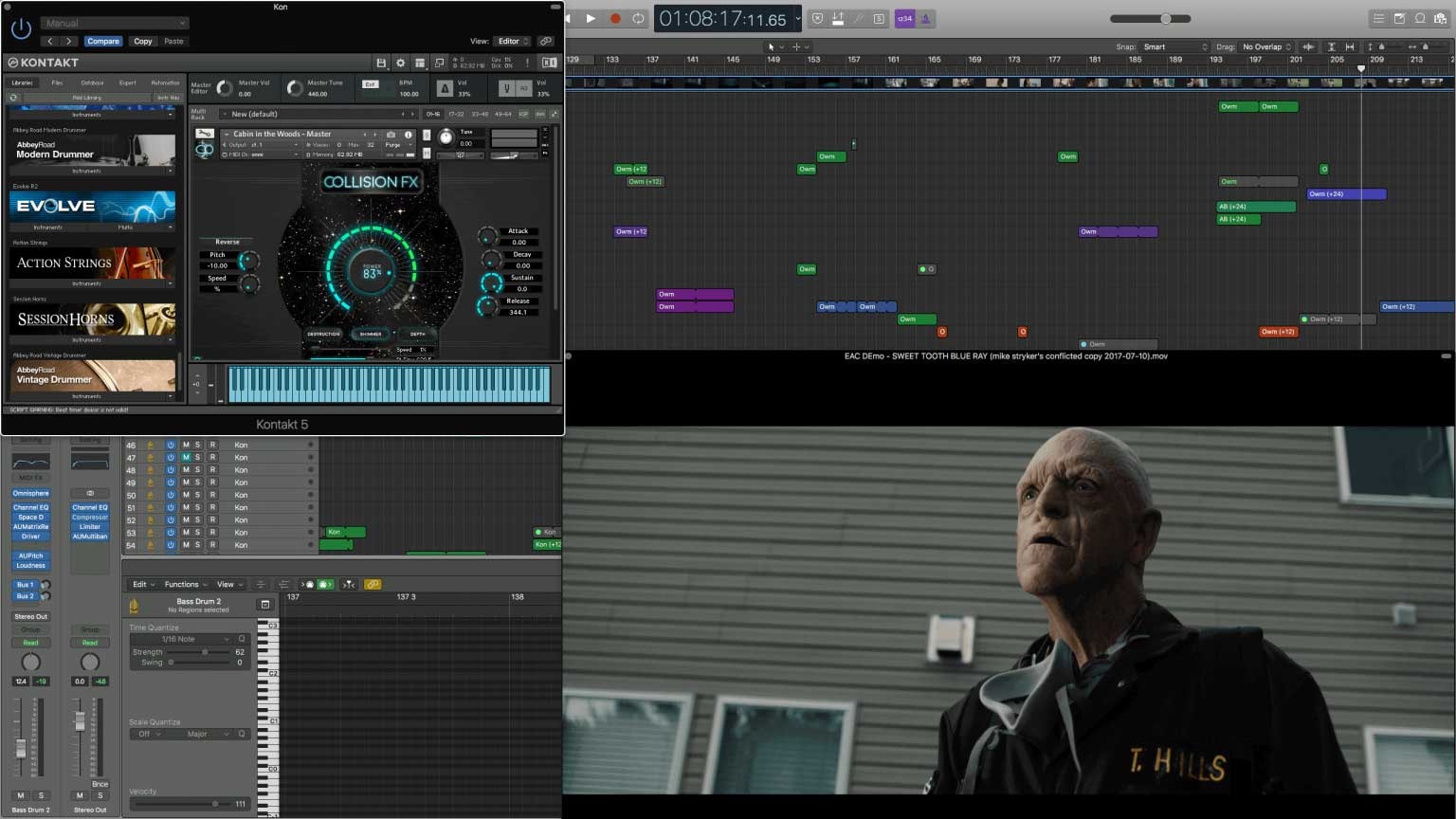Viewport: 1456px width, 819px height.
Task: Open the Drag No Overlap dropdown
Action: 1266,46
